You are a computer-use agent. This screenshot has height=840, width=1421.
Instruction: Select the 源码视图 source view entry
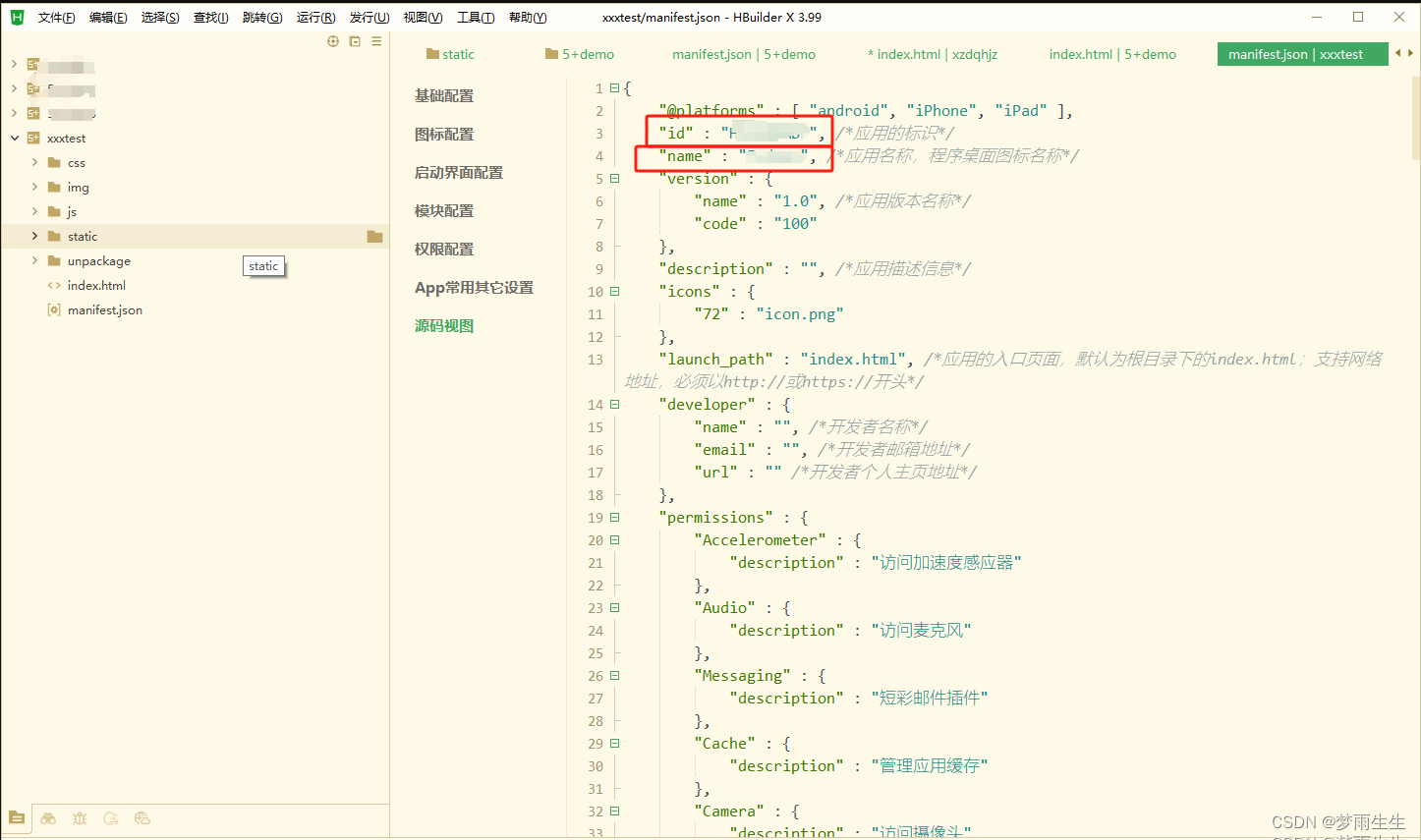[444, 326]
